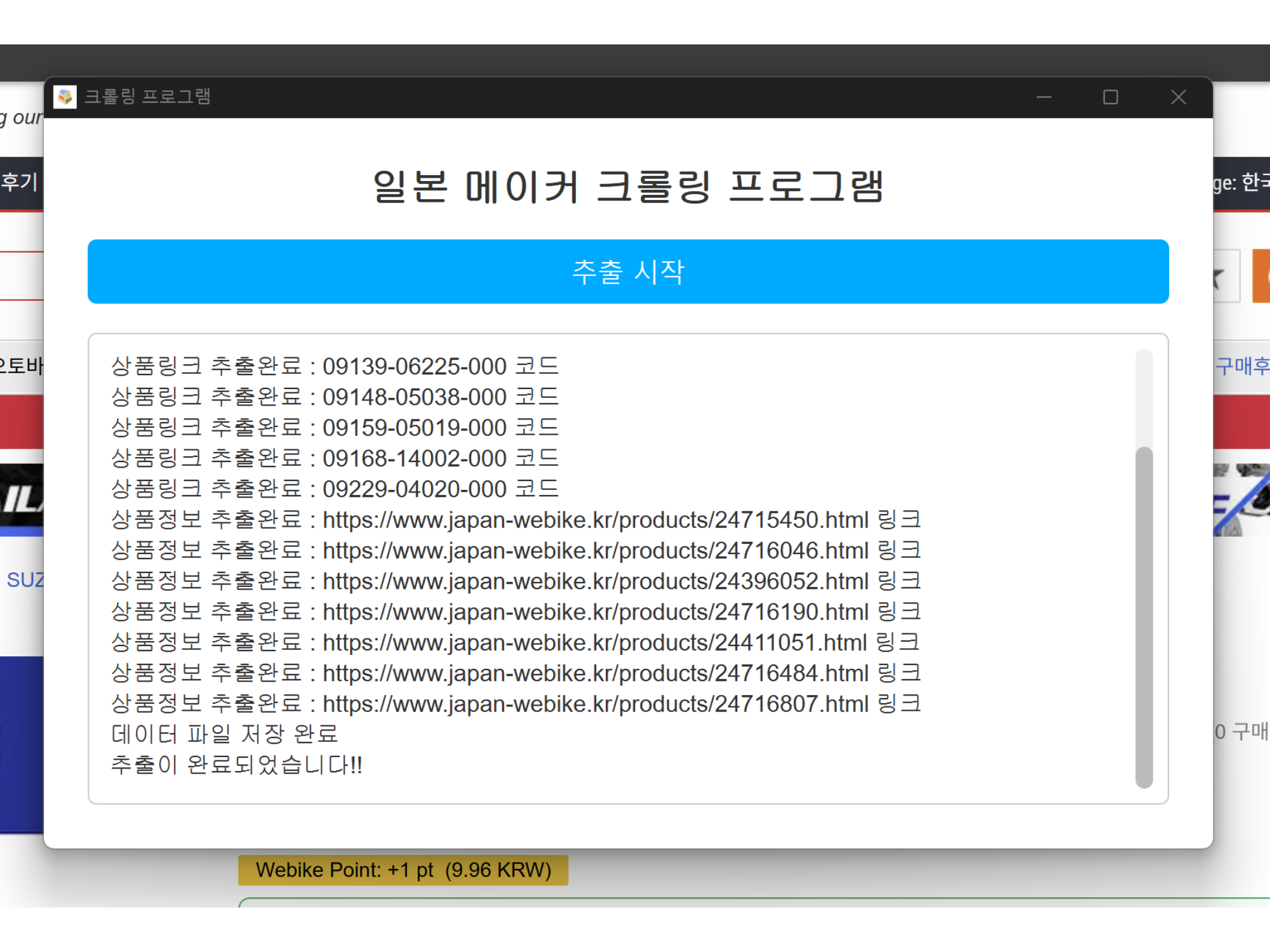Maximize the 크롤링 프로그램 window
Image resolution: width=1270 pixels, height=952 pixels.
pyautogui.click(x=1111, y=97)
